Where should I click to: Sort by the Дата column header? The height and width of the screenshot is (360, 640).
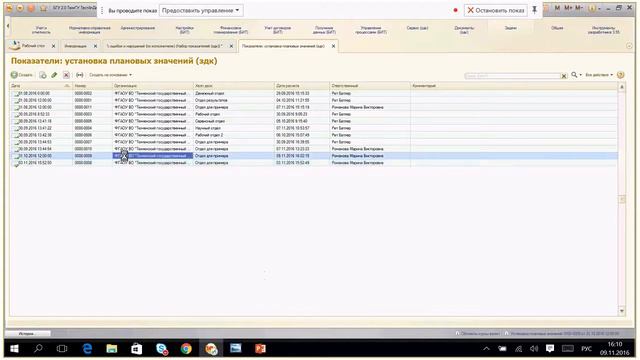click(40, 86)
